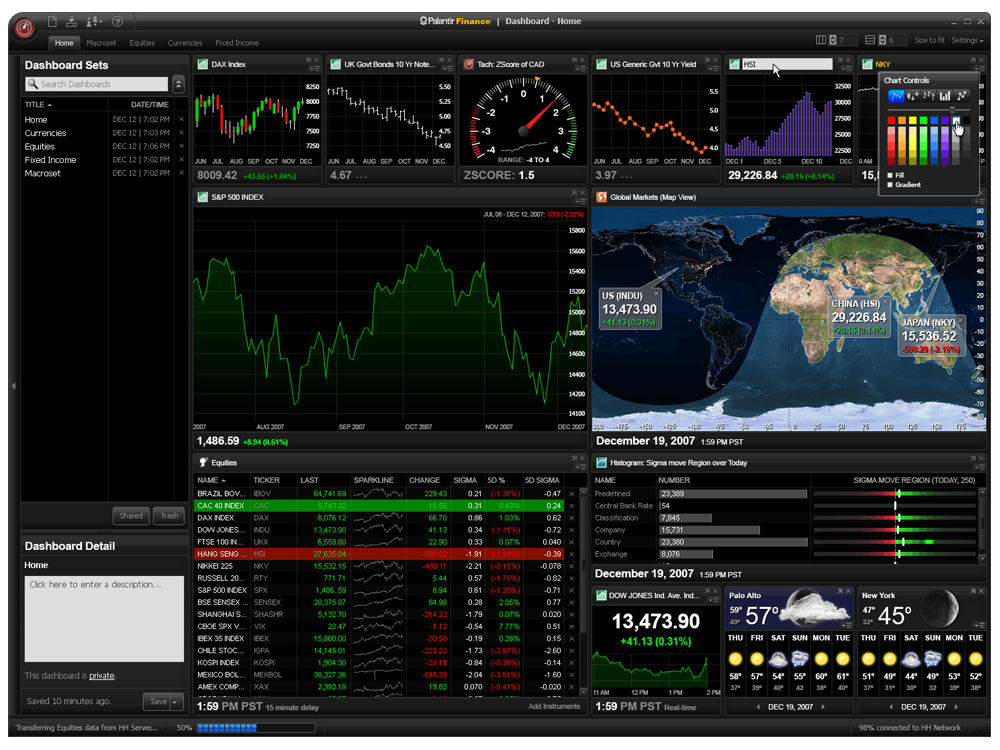Switch to the Macroset tab
1000x750 pixels.
[101, 43]
